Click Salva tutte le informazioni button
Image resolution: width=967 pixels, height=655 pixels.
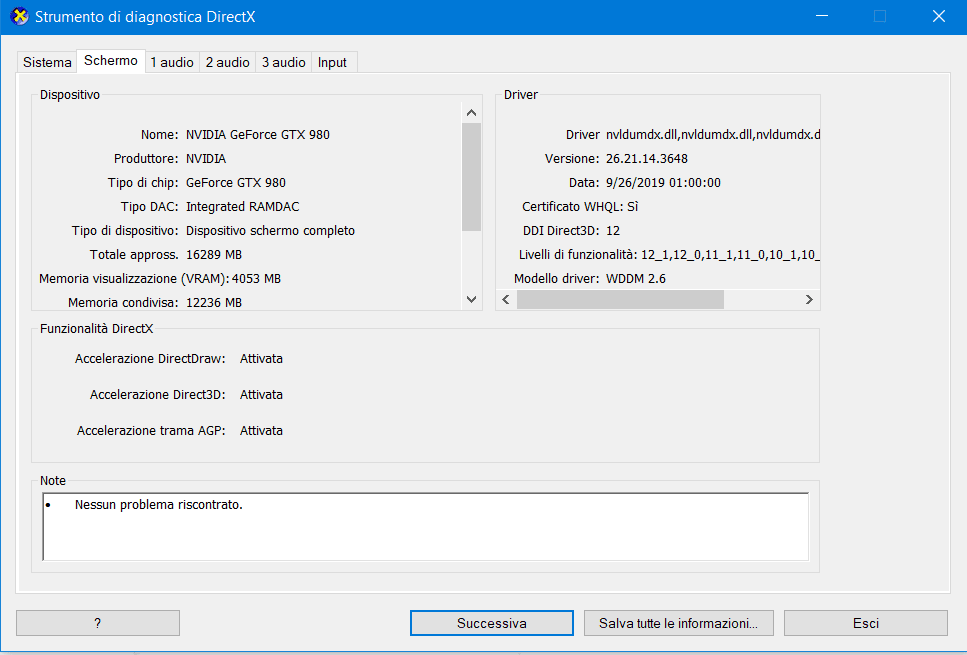click(x=678, y=623)
